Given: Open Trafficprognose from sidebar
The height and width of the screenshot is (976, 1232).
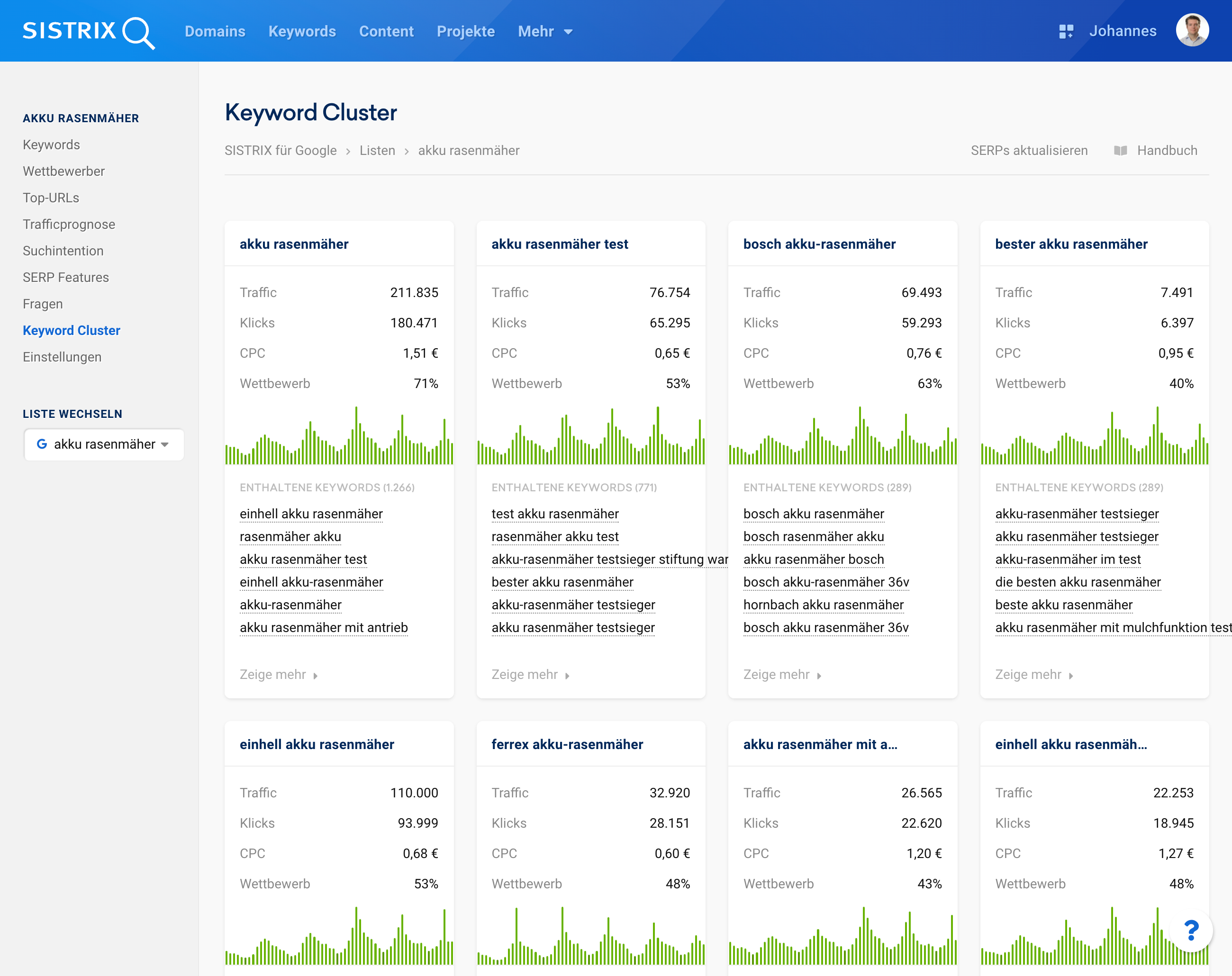Looking at the screenshot, I should [x=69, y=225].
